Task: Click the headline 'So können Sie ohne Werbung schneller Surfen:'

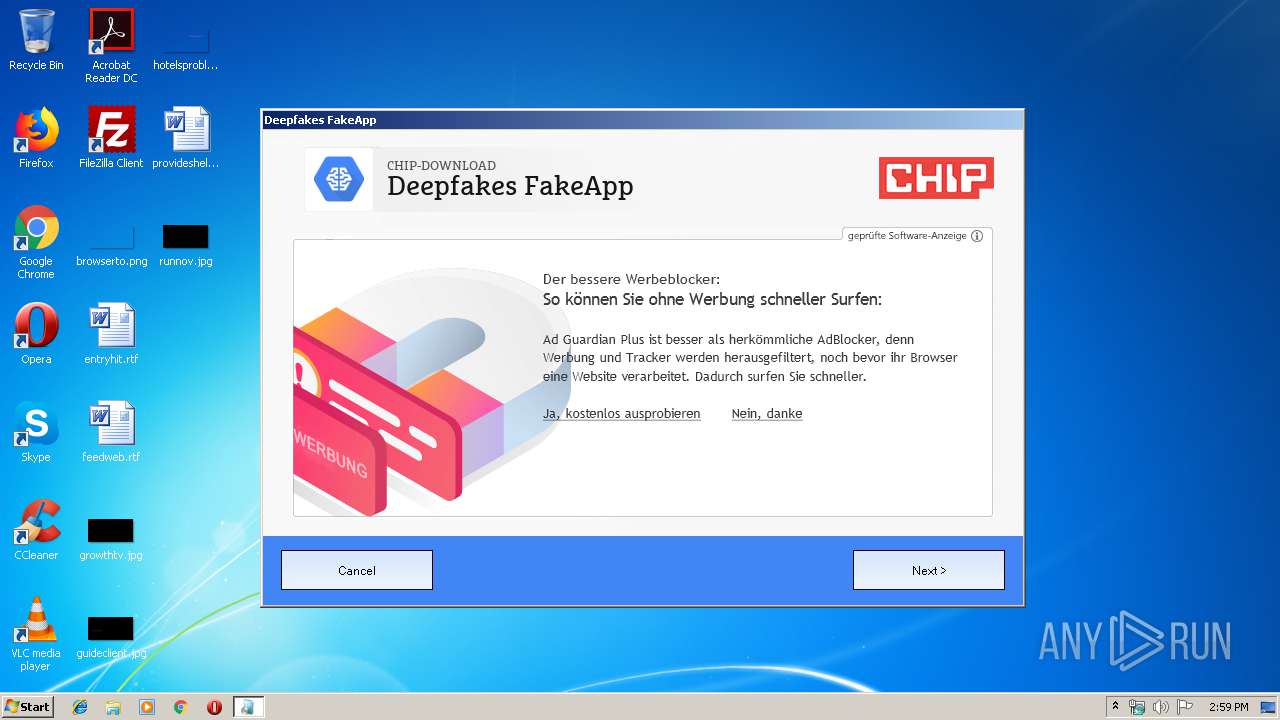Action: (x=712, y=300)
